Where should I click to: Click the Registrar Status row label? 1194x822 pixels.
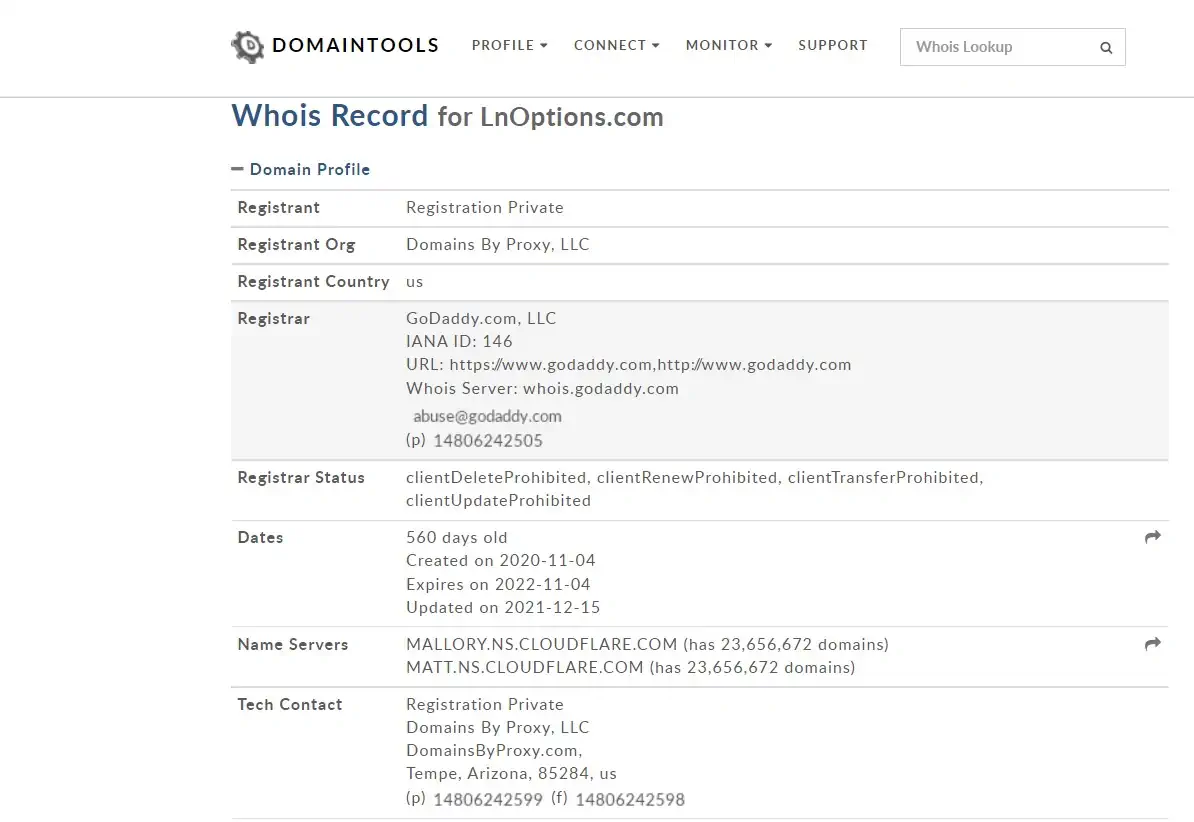pos(301,478)
